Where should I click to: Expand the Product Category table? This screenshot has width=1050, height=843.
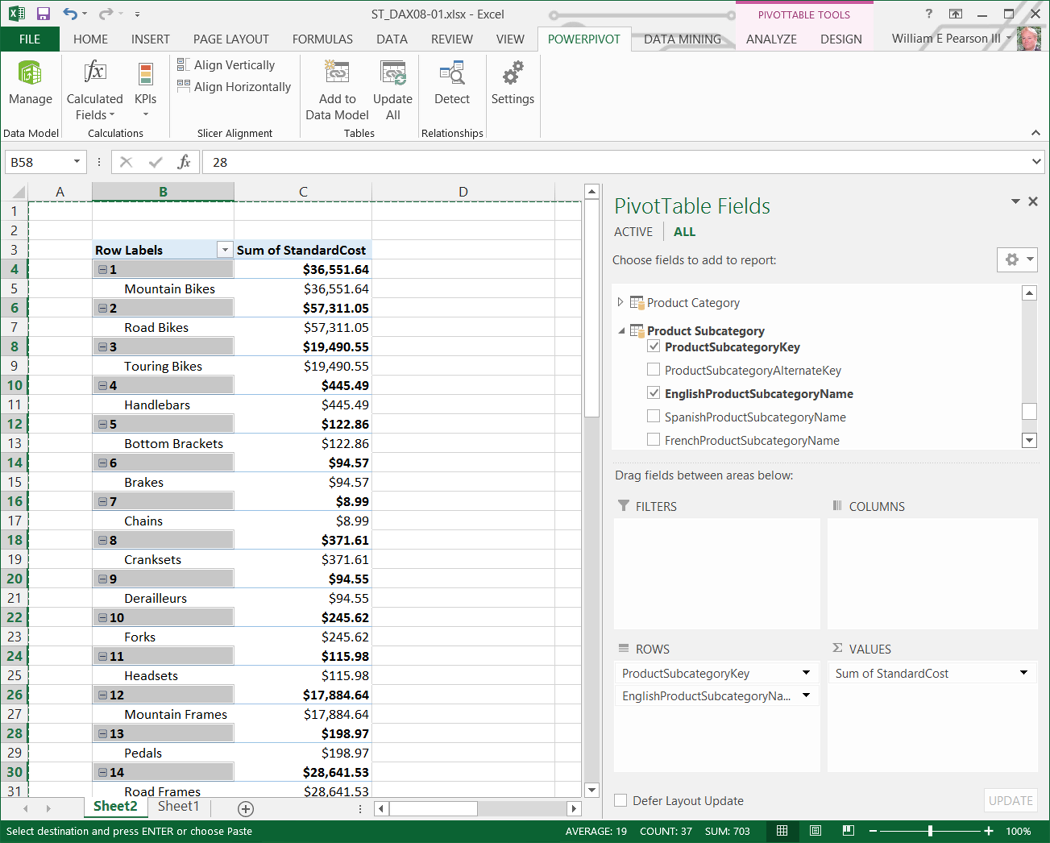tap(620, 302)
